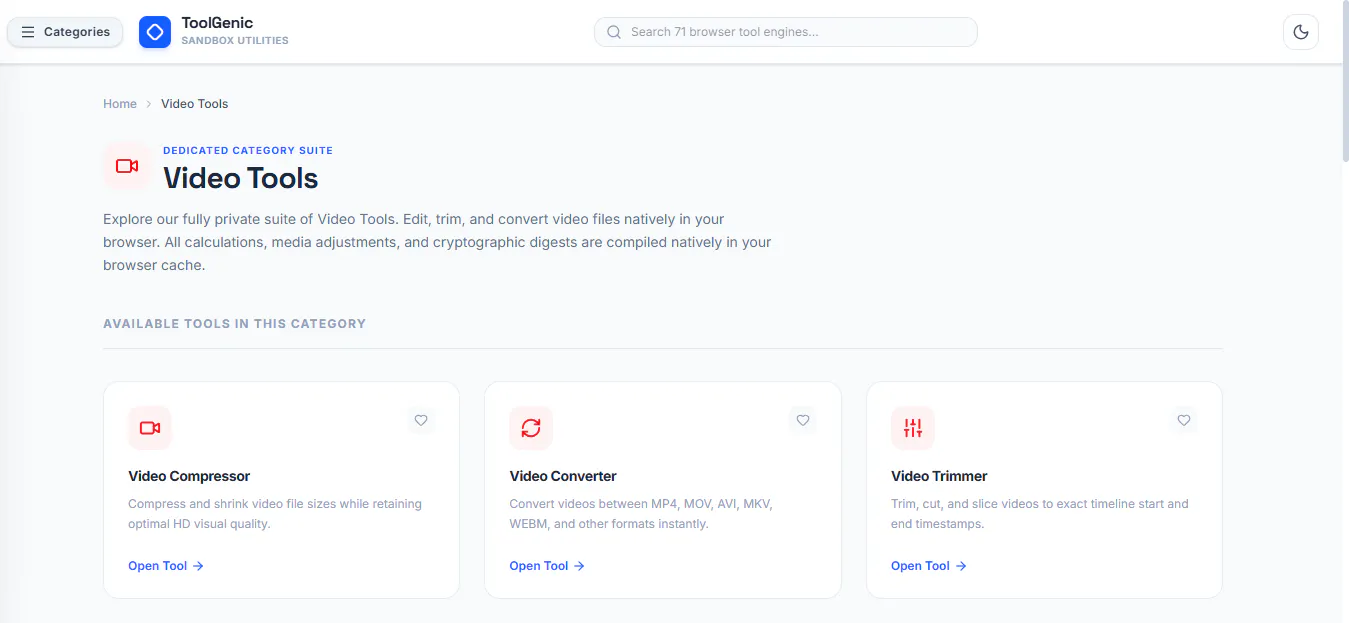This screenshot has width=1349, height=623.
Task: Open the Categories menu button
Action: [x=65, y=32]
